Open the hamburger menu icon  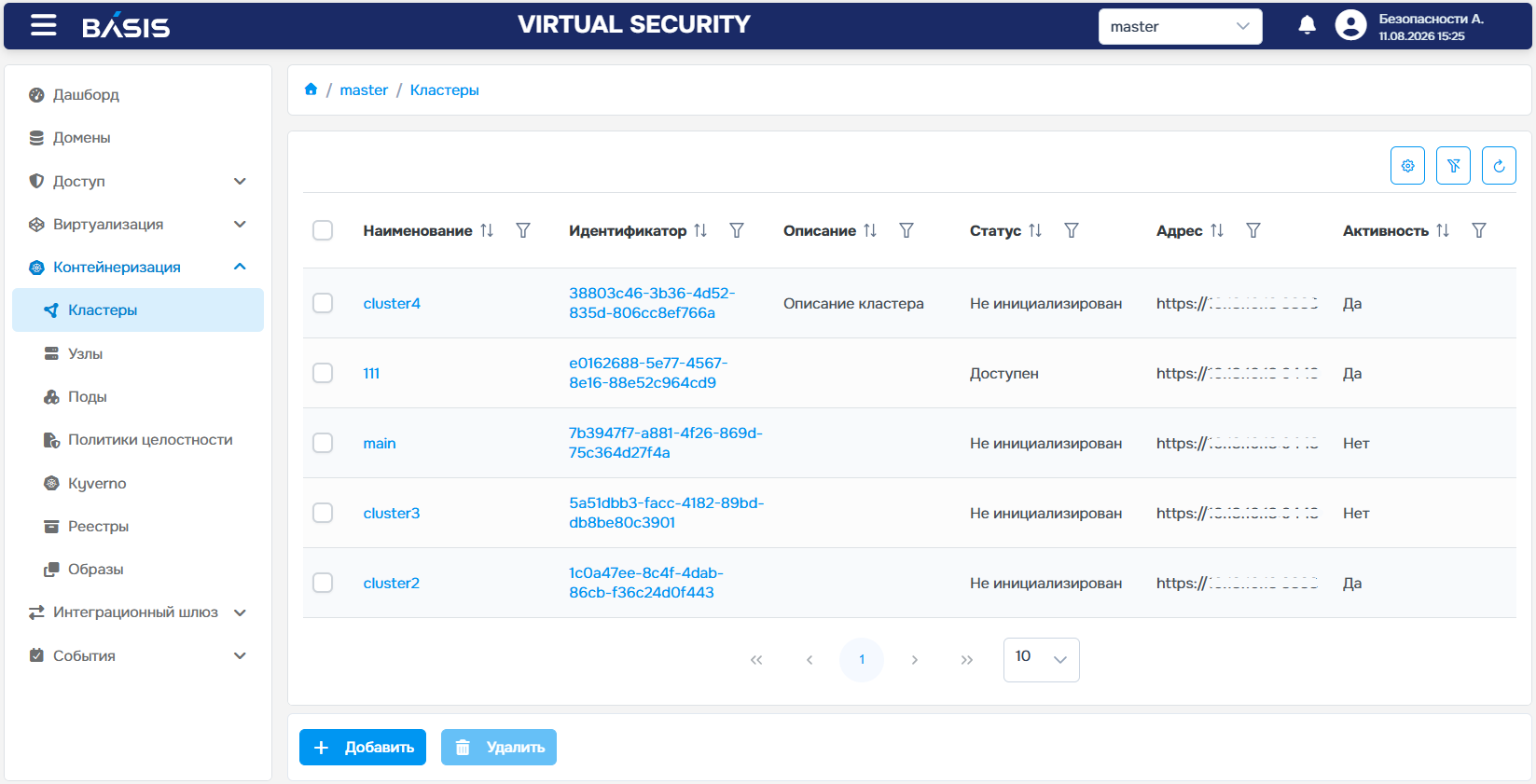click(x=44, y=25)
